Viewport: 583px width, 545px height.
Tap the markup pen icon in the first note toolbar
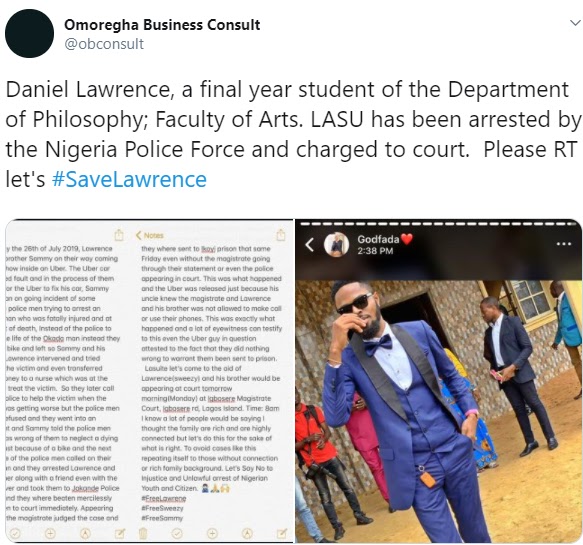[x=86, y=534]
